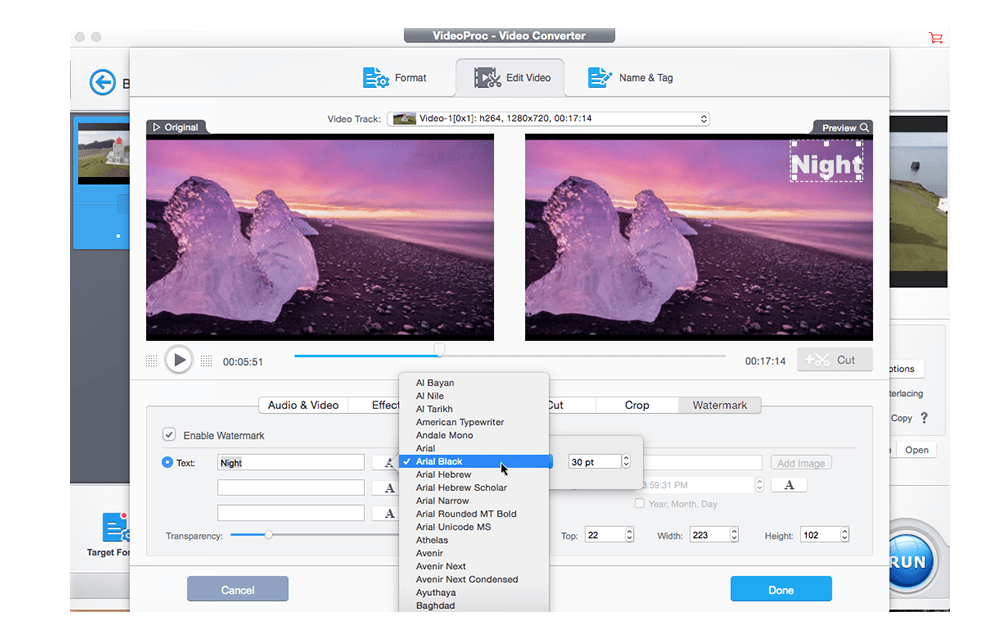The width and height of the screenshot is (1000, 639).
Task: Click the blue back arrow icon
Action: pyautogui.click(x=102, y=82)
